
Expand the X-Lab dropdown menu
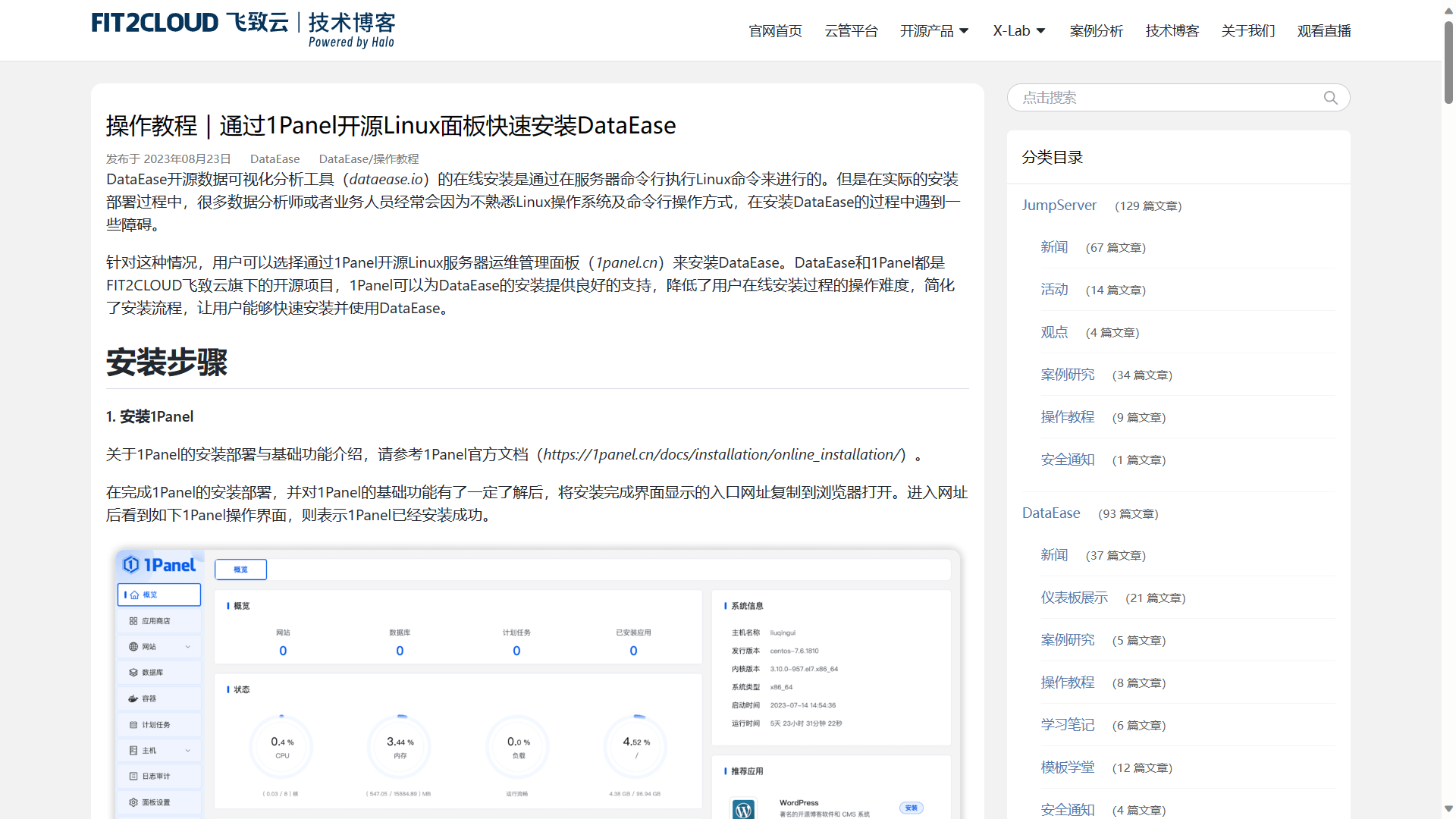(x=1019, y=31)
